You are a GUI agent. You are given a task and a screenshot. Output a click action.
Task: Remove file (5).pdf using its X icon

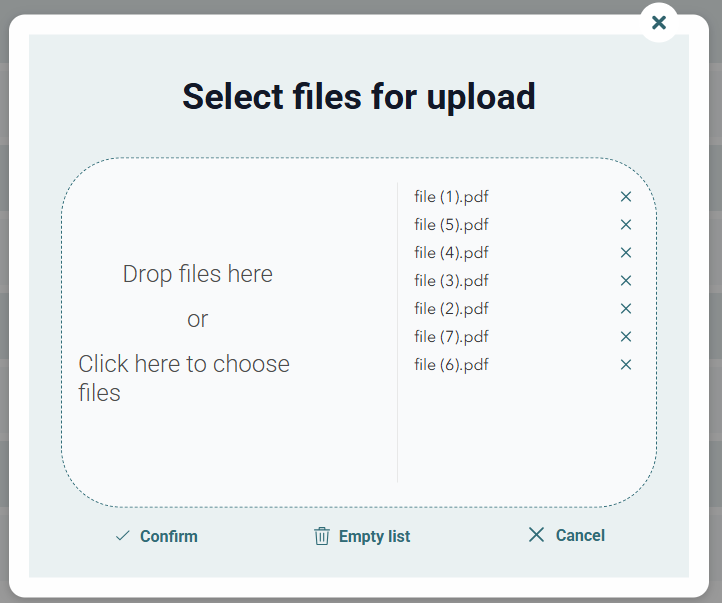626,225
